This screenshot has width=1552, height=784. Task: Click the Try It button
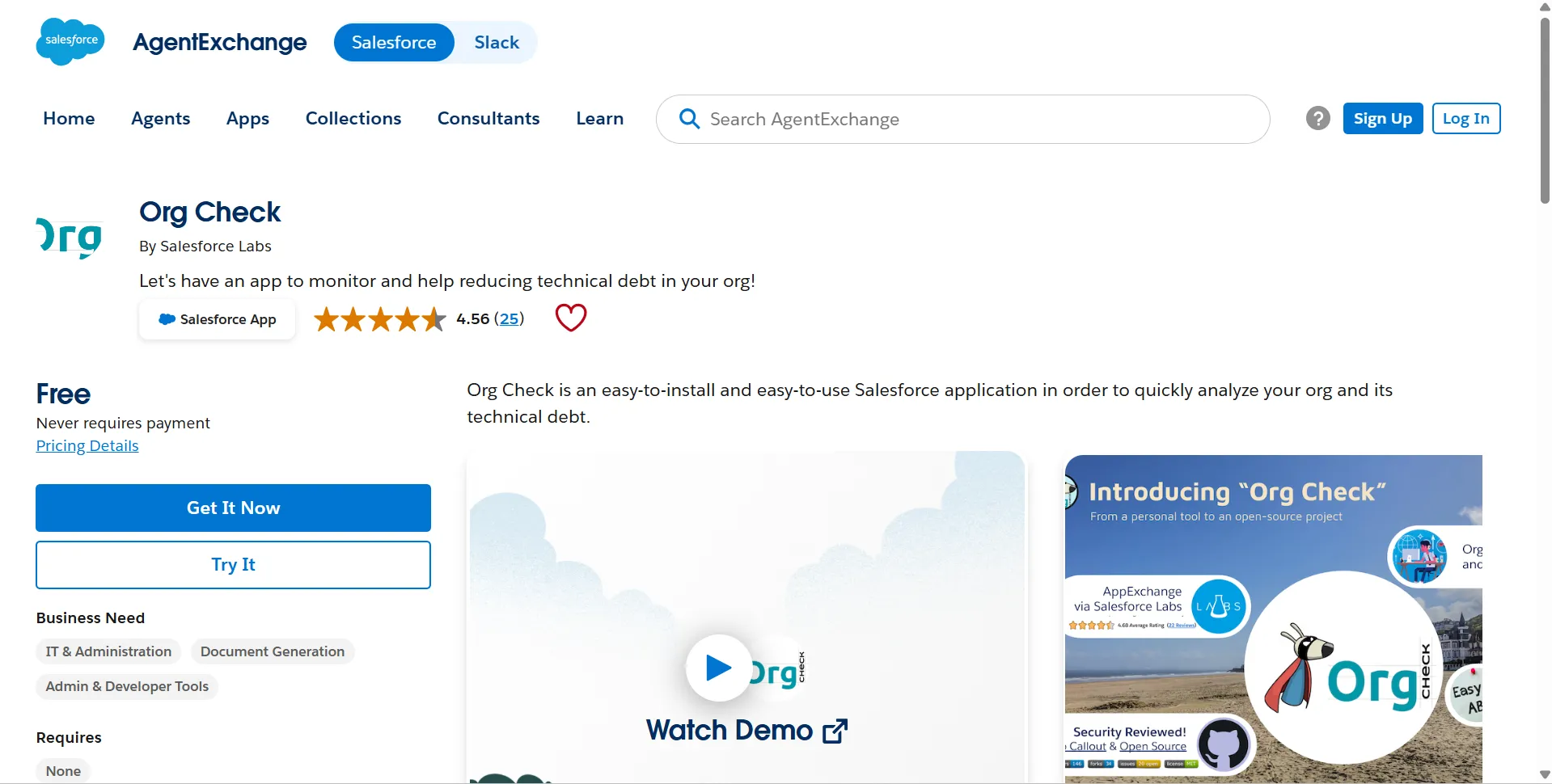(x=233, y=565)
